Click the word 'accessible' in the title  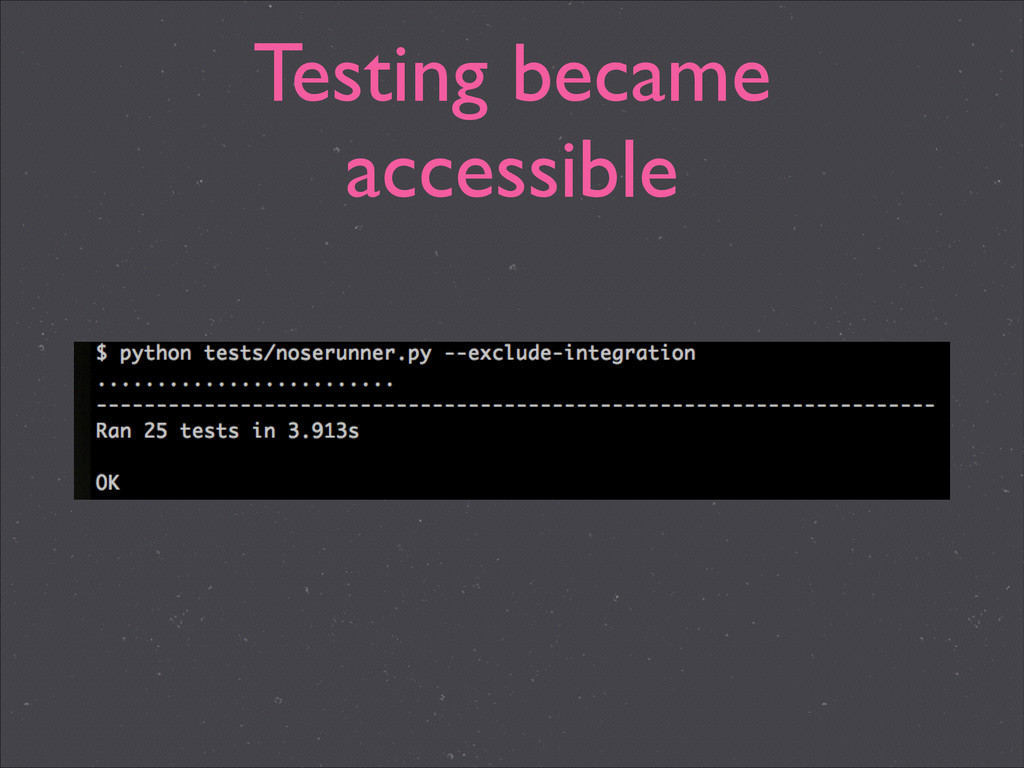point(511,170)
